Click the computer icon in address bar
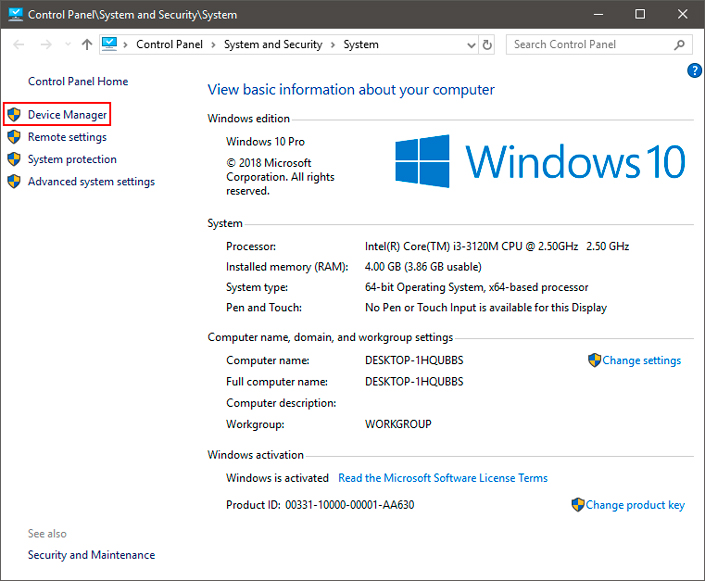The height and width of the screenshot is (581, 705). [109, 44]
